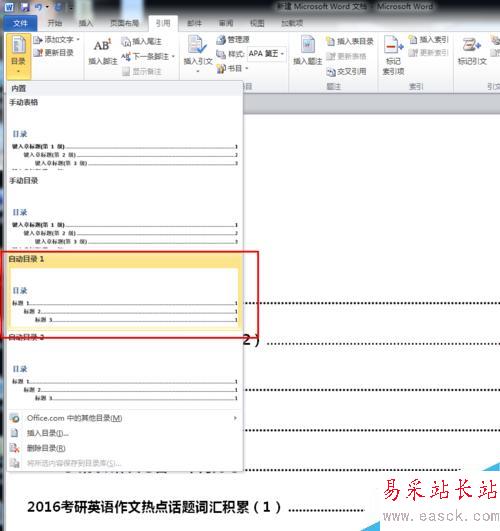The width and height of the screenshot is (500, 531).
Task: Click 将所选内容保存到目录库 entry
Action: (x=125, y=463)
